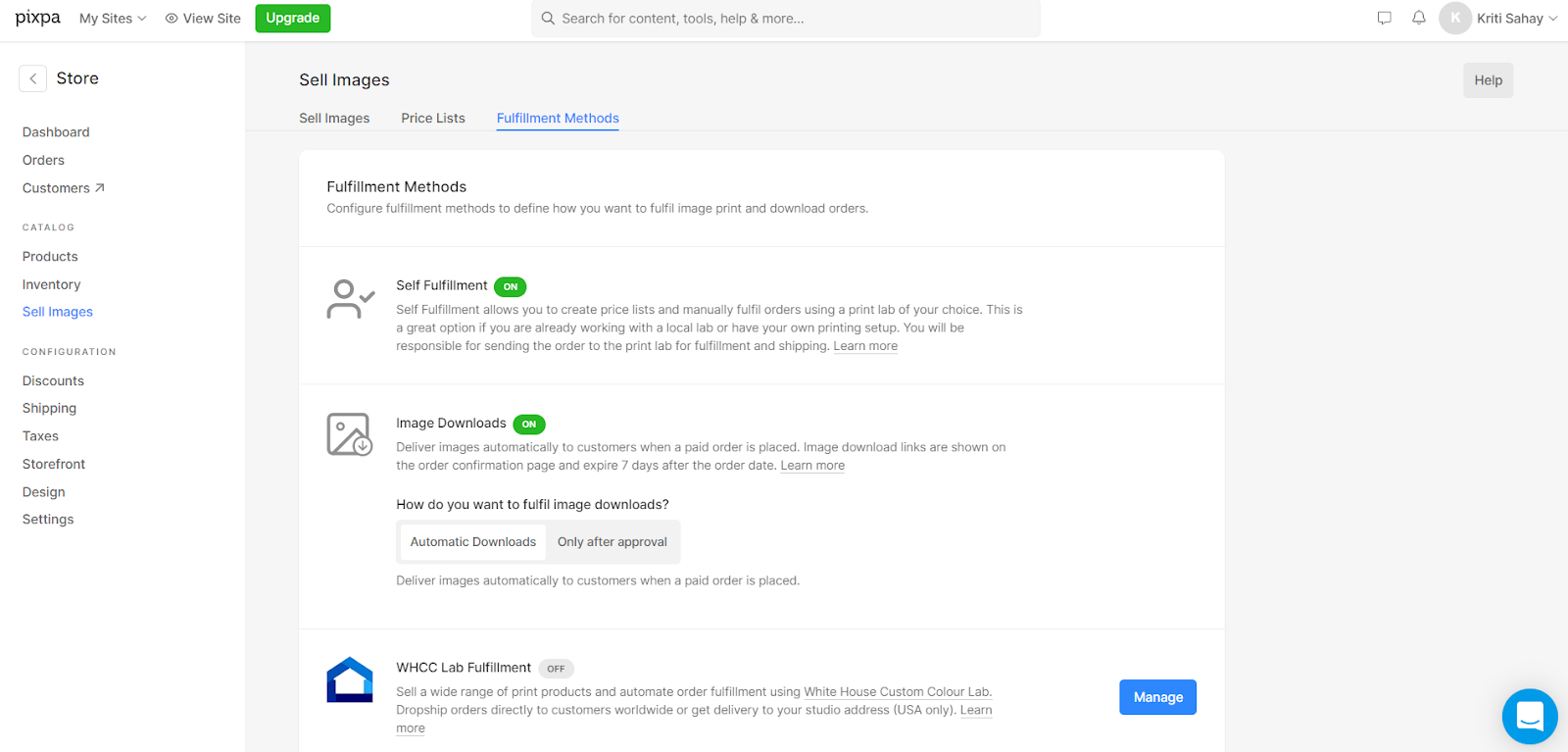Toggle Image Downloads ON switch
1568x752 pixels.
pyautogui.click(x=529, y=424)
